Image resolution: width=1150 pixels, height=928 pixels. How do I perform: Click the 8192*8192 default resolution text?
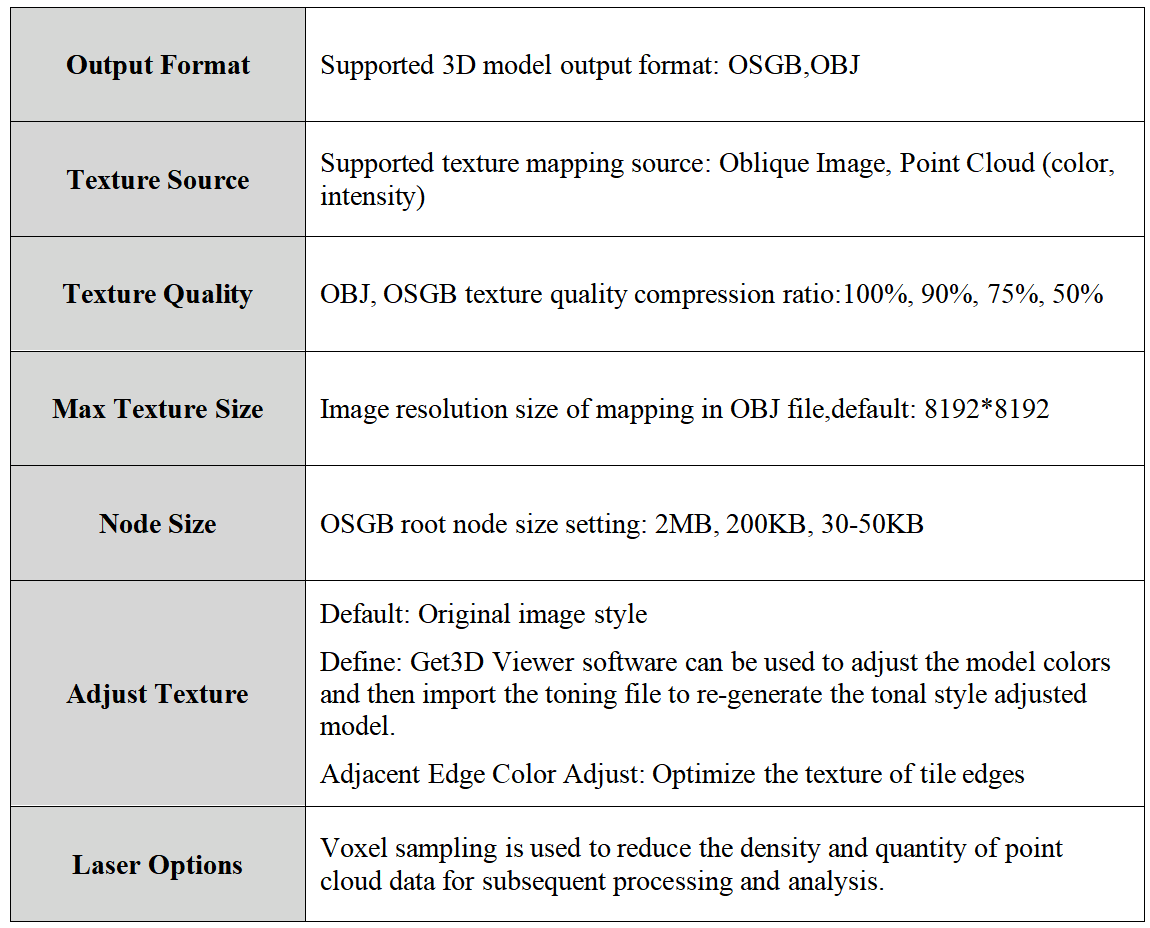[x=986, y=409]
